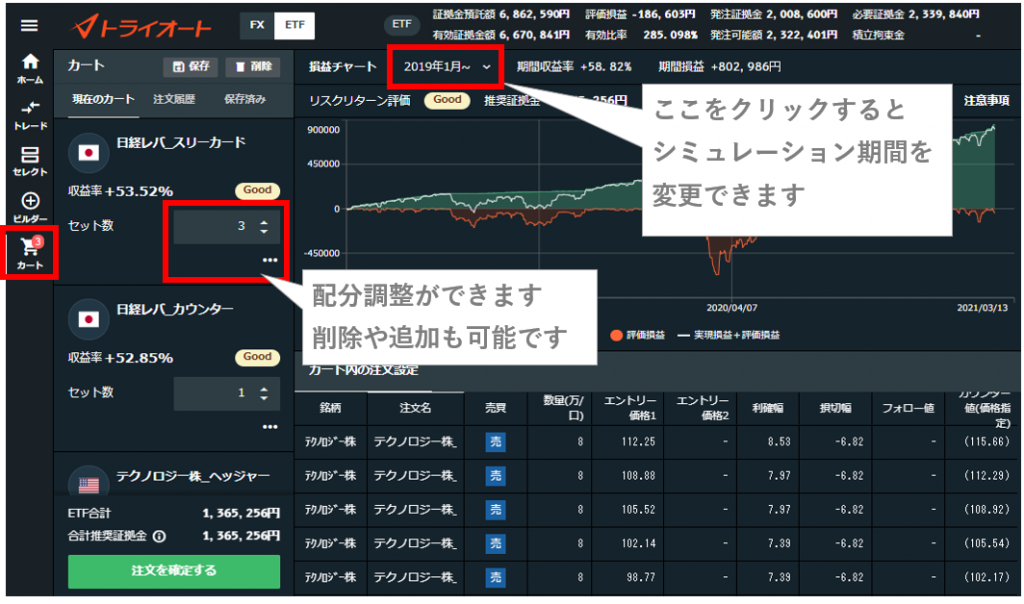Click chart date label 2021/03/13

(x=982, y=308)
